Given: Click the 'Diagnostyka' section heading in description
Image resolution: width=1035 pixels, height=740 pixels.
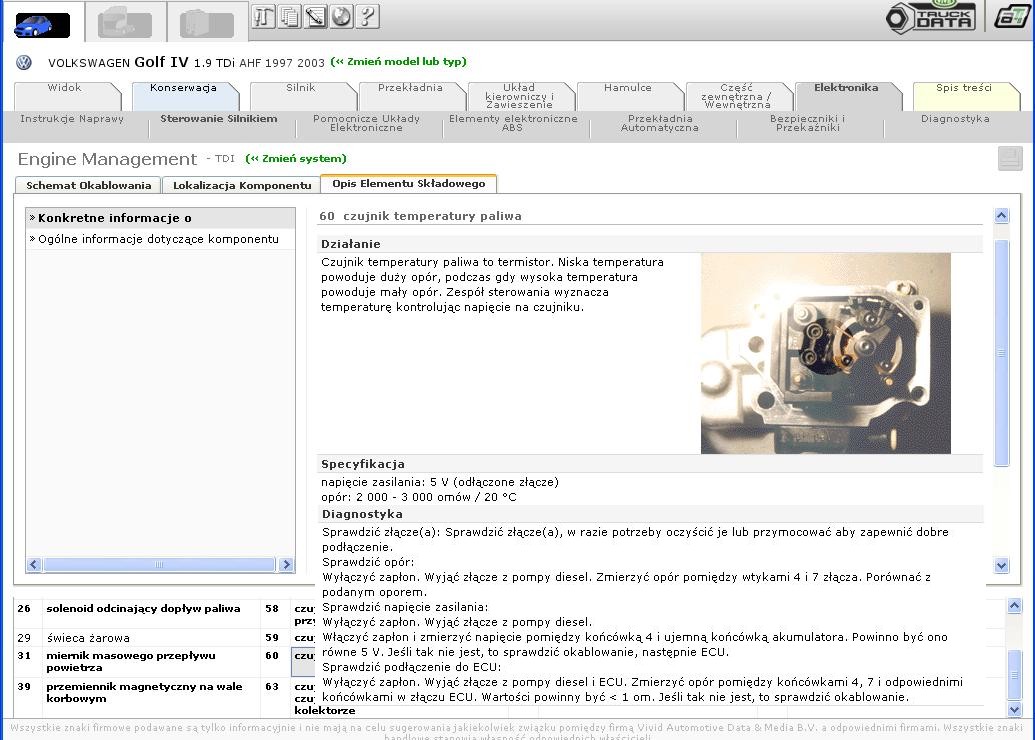Looking at the screenshot, I should click(x=362, y=514).
